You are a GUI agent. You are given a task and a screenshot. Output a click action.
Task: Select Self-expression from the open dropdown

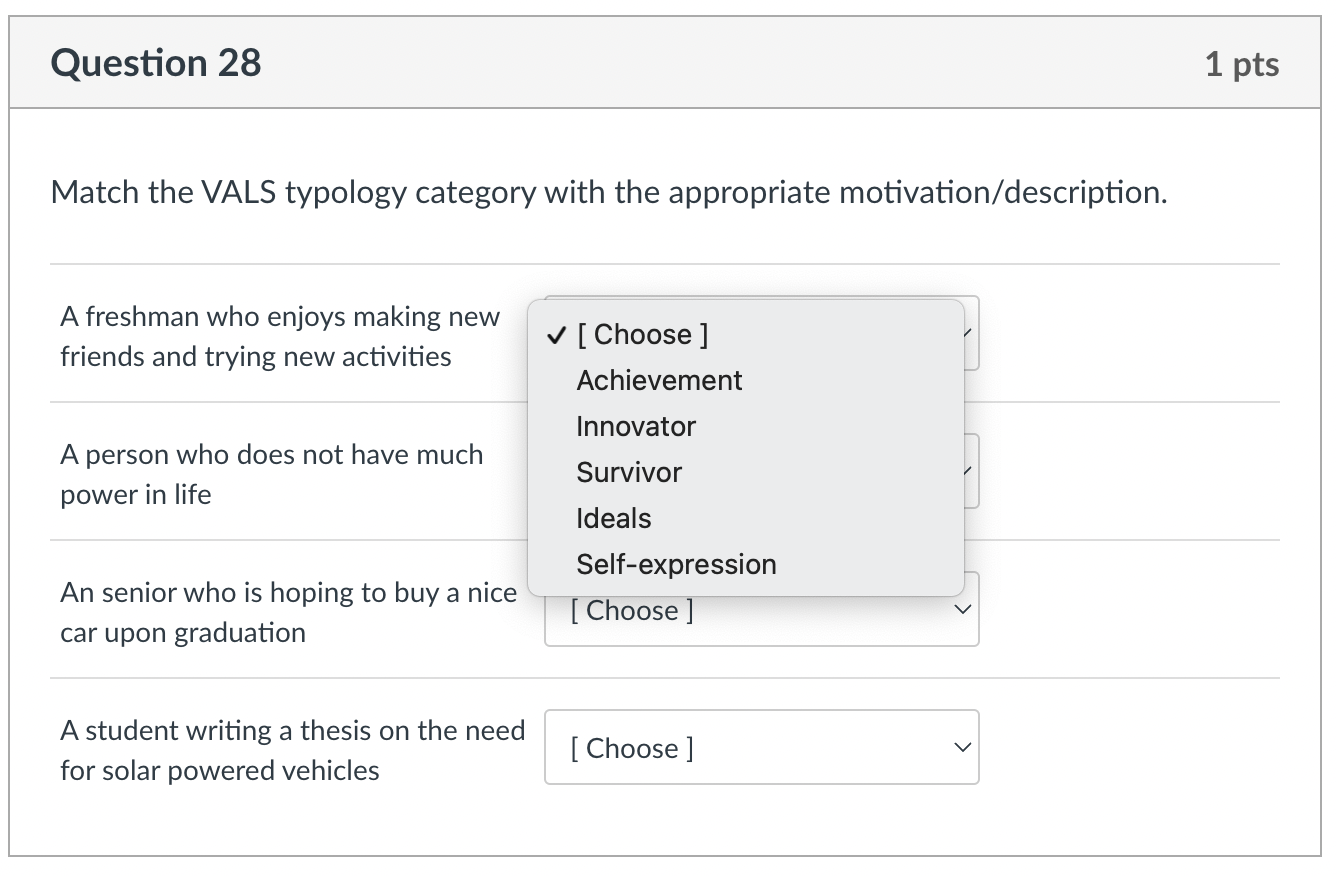(x=676, y=564)
